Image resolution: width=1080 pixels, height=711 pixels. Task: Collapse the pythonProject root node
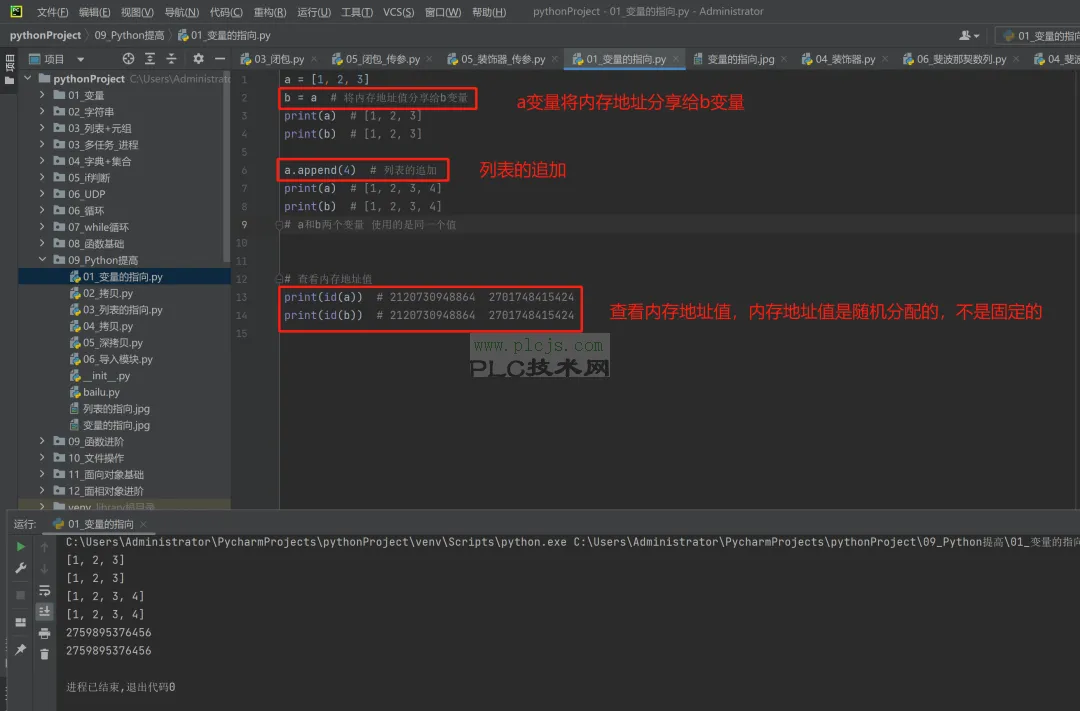click(28, 78)
